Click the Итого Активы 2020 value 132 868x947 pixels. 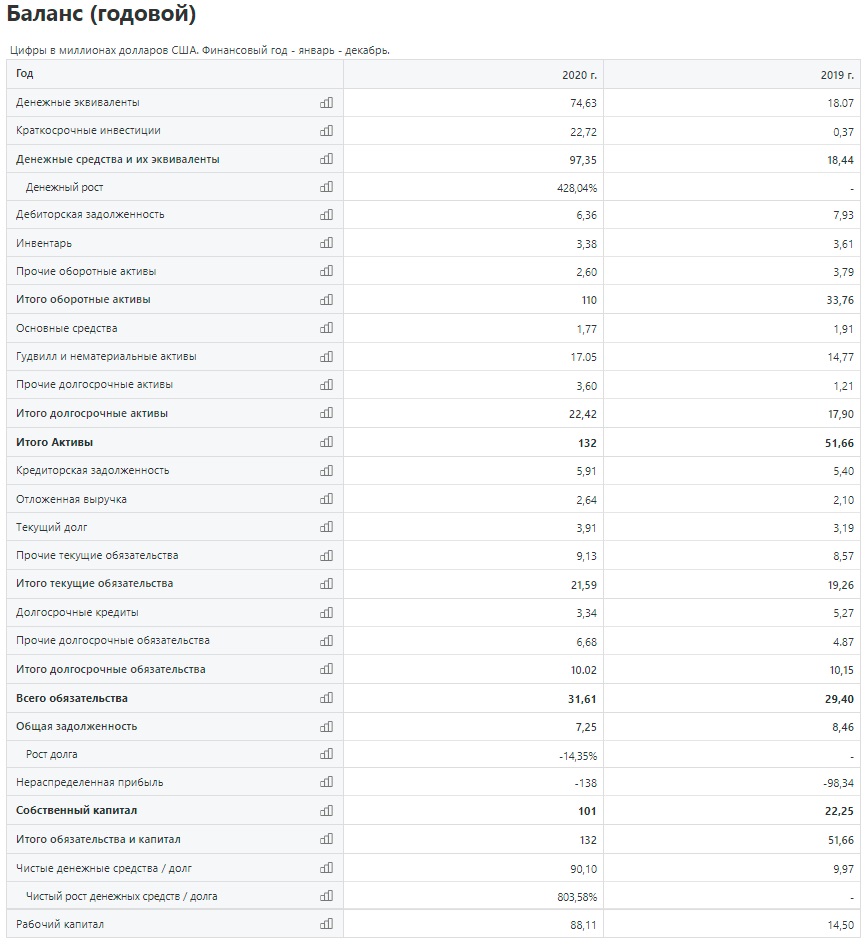(x=587, y=443)
